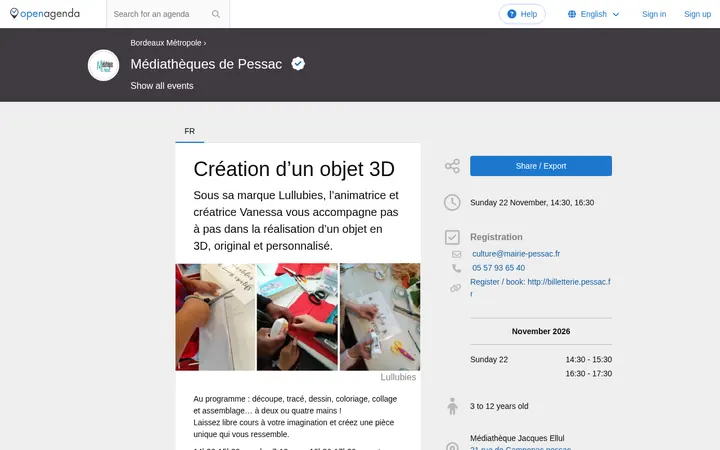Viewport: 720px width, 450px height.
Task: Click the envelope email icon
Action: [456, 254]
